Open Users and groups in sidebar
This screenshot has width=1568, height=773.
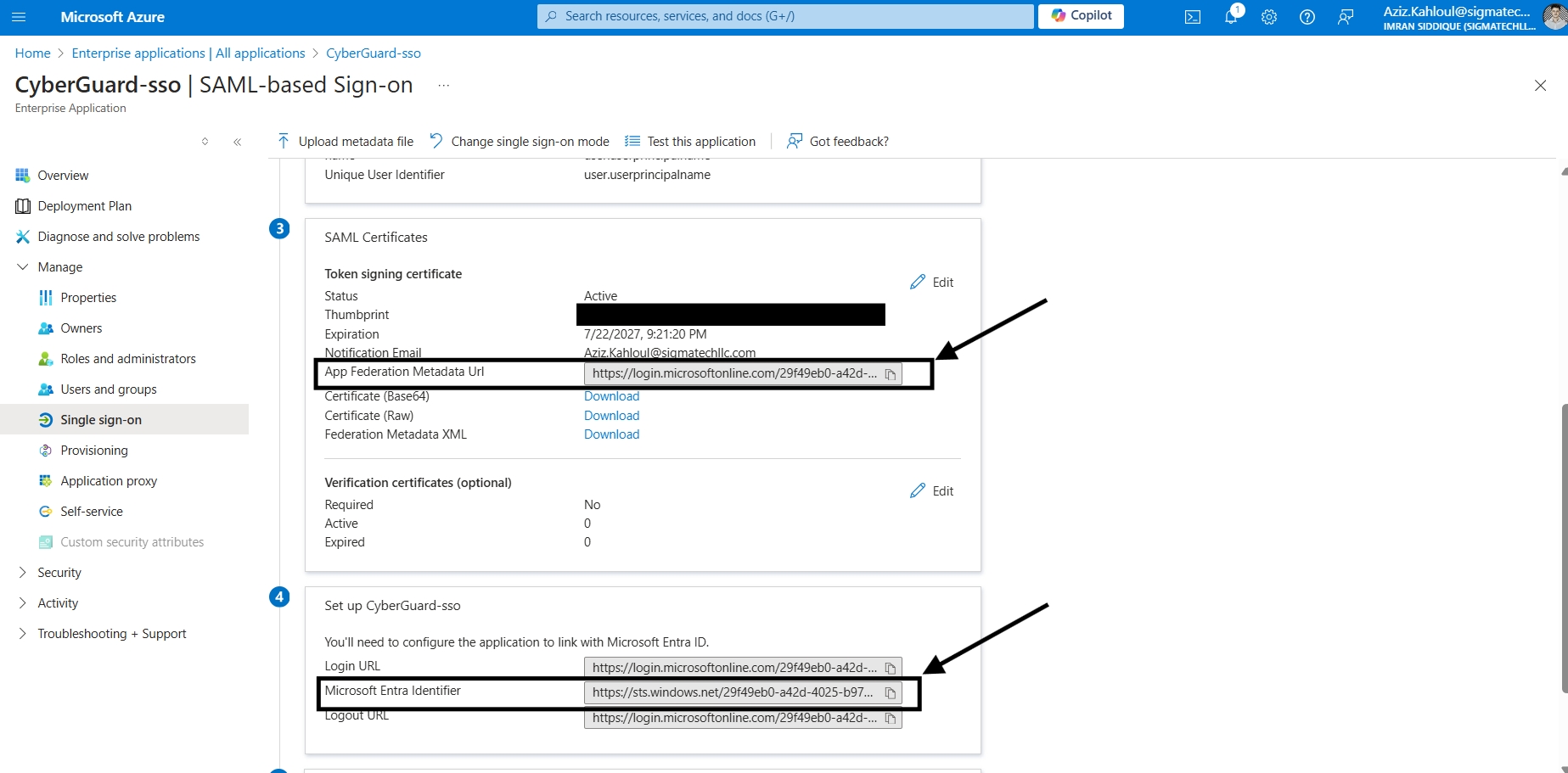pos(108,389)
